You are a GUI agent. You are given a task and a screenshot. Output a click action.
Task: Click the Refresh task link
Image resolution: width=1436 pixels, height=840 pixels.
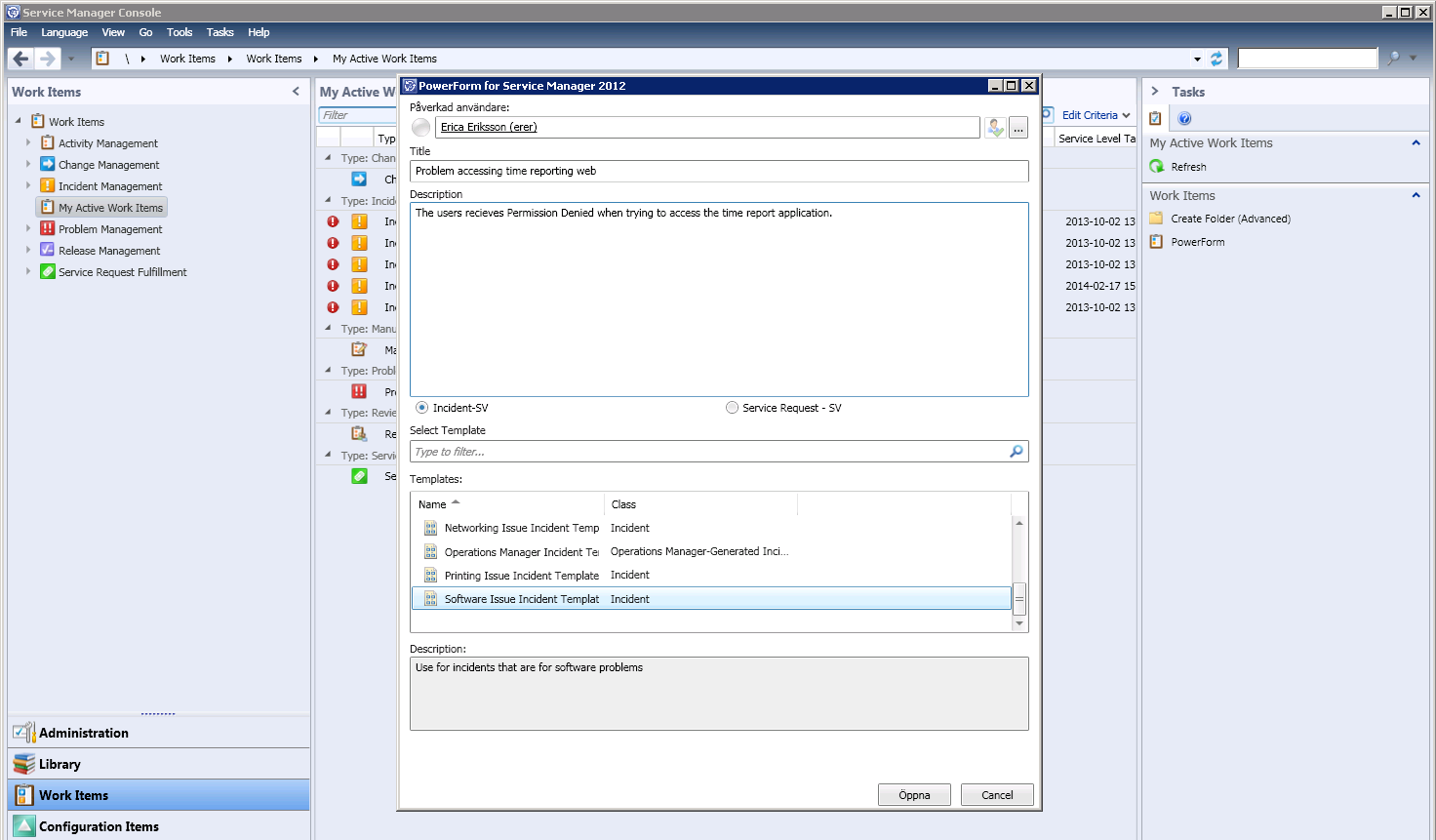(1188, 167)
